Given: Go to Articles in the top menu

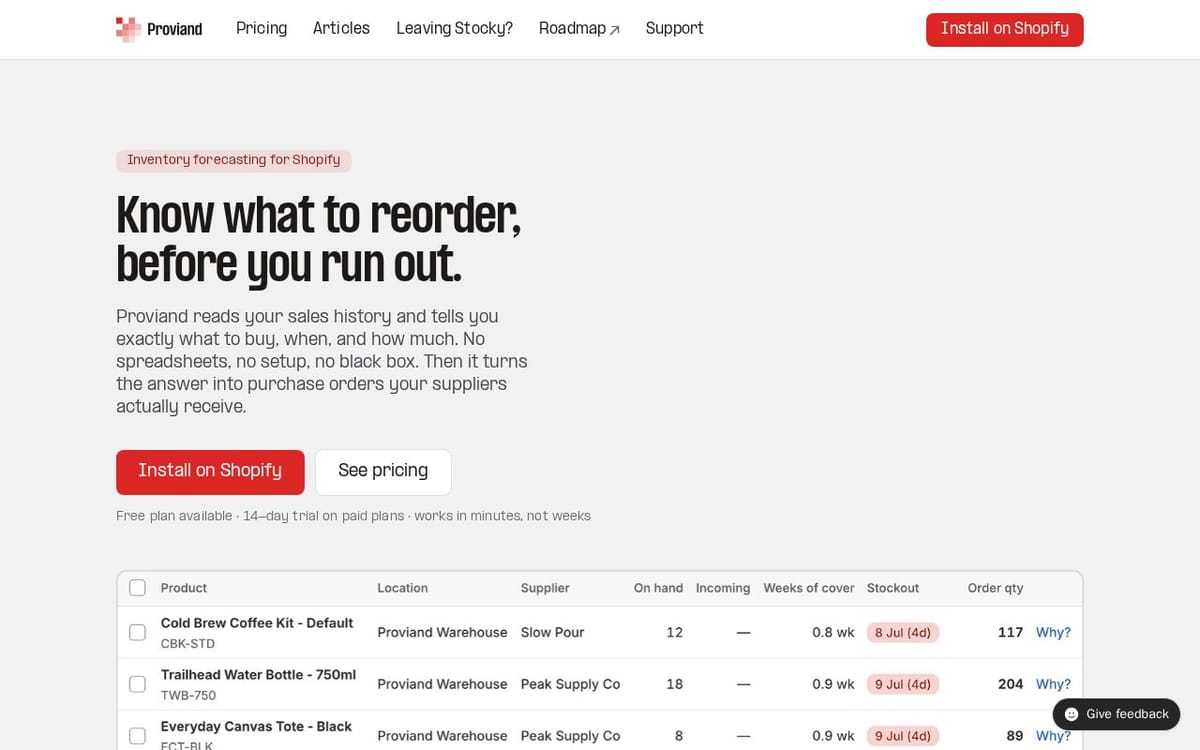Looking at the screenshot, I should [x=341, y=28].
